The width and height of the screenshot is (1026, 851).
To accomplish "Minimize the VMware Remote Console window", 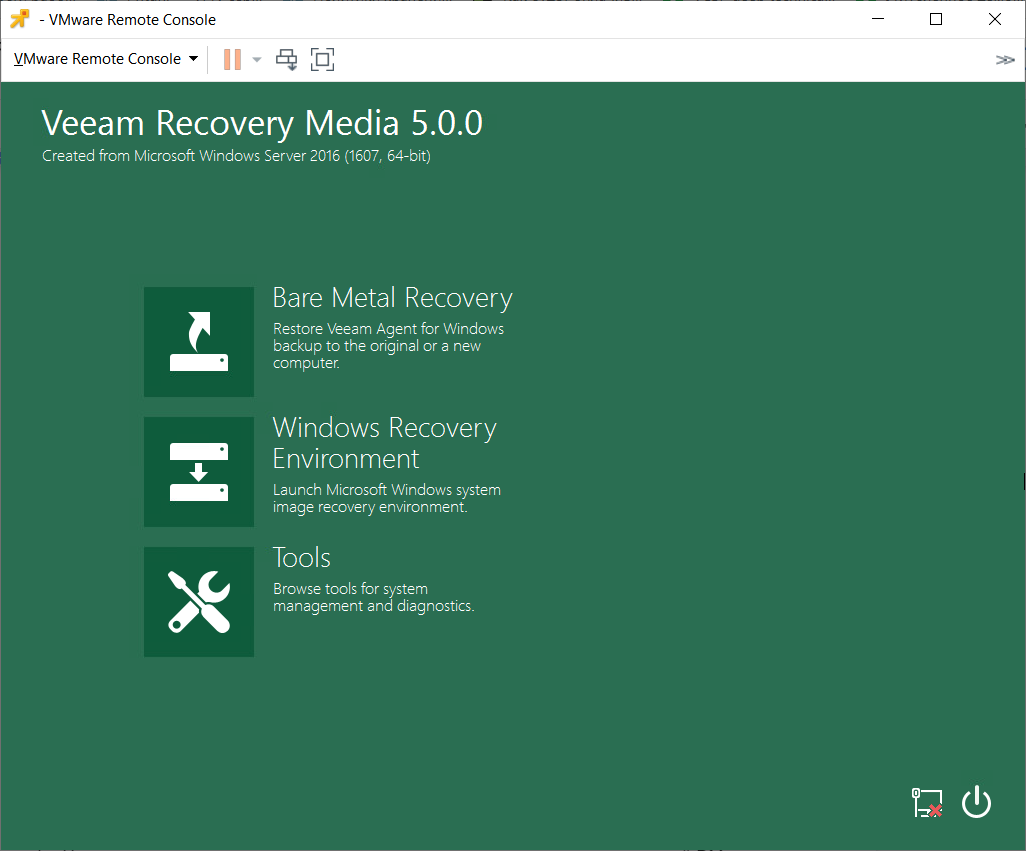I will pos(878,19).
